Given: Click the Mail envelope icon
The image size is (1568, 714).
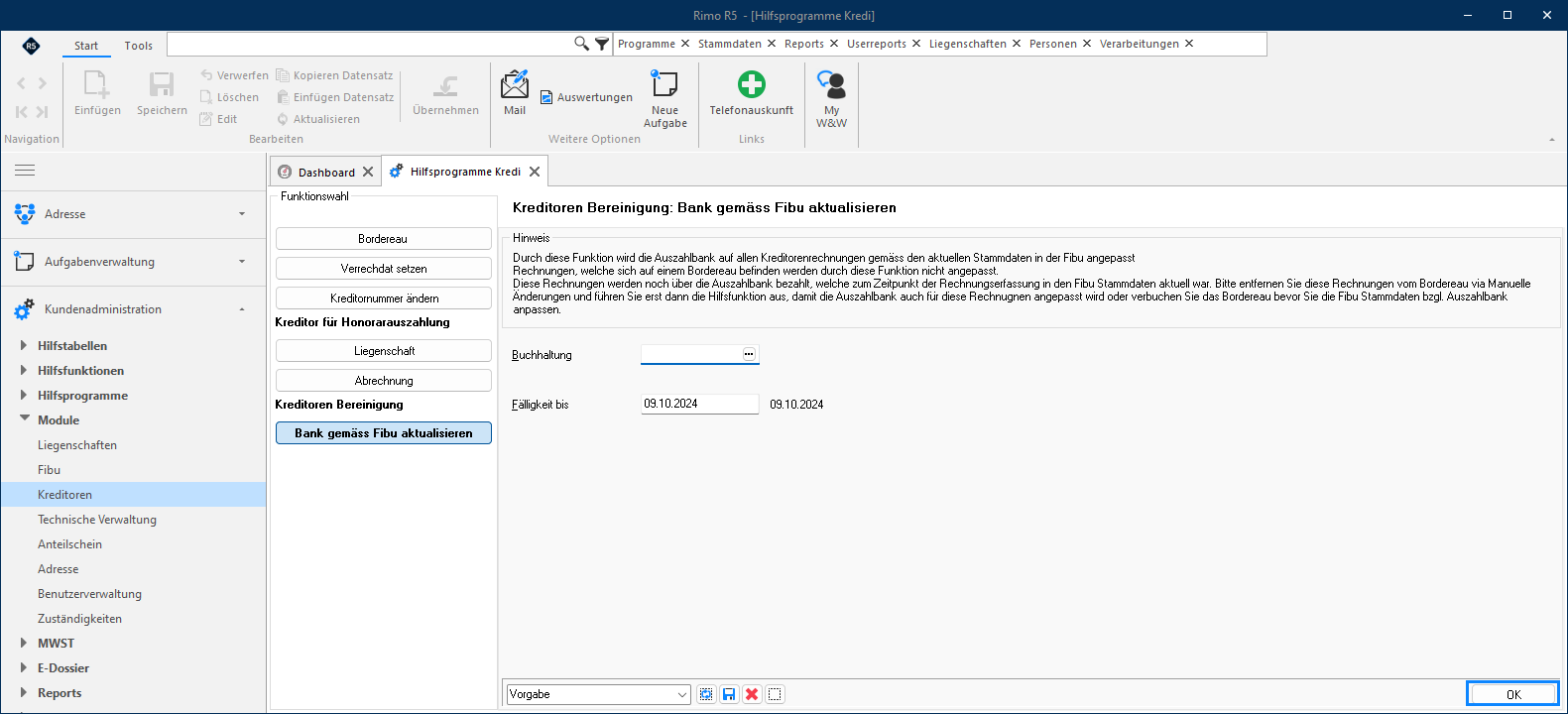Looking at the screenshot, I should pyautogui.click(x=515, y=85).
